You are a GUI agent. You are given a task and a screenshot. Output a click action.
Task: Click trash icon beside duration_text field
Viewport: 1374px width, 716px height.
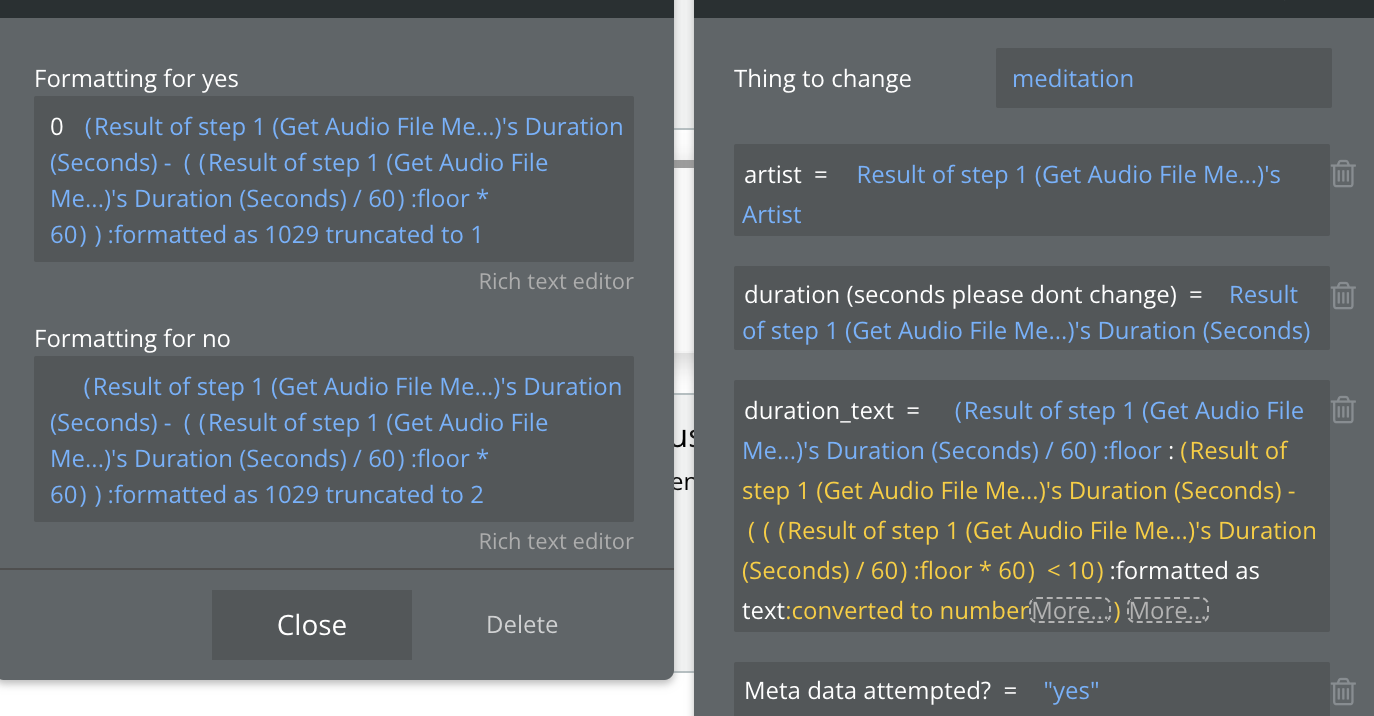pyautogui.click(x=1343, y=409)
